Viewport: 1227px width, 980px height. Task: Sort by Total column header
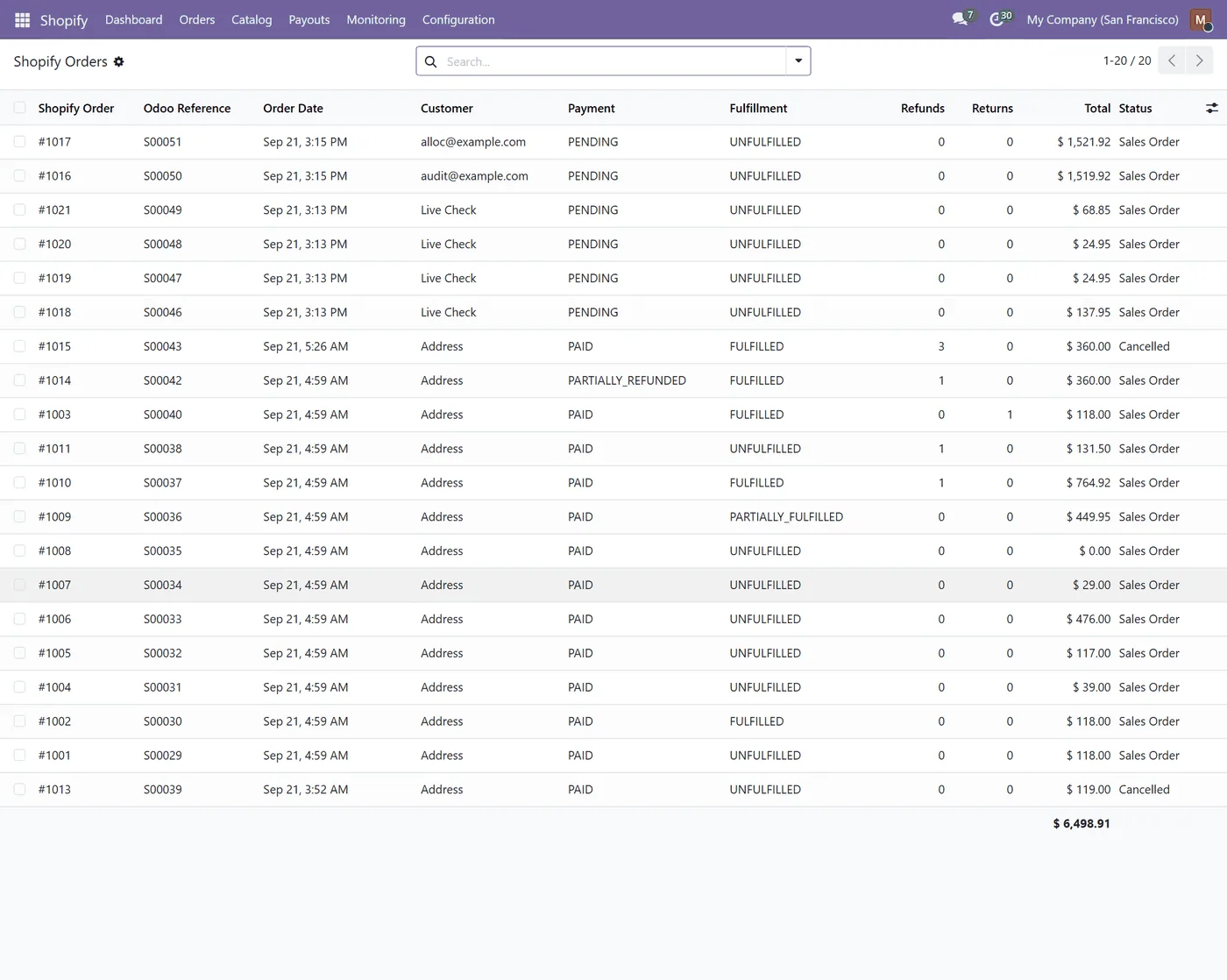1097,109
